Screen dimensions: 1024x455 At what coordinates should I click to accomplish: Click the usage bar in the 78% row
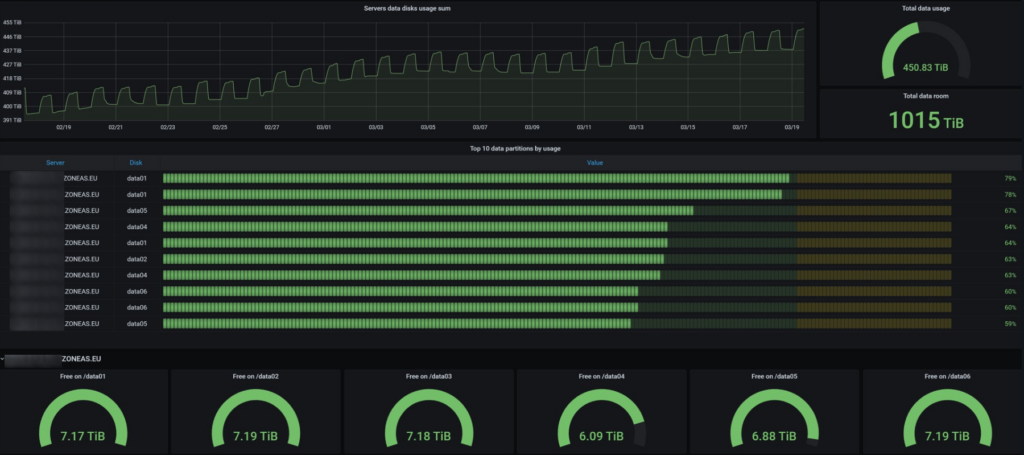pyautogui.click(x=557, y=194)
